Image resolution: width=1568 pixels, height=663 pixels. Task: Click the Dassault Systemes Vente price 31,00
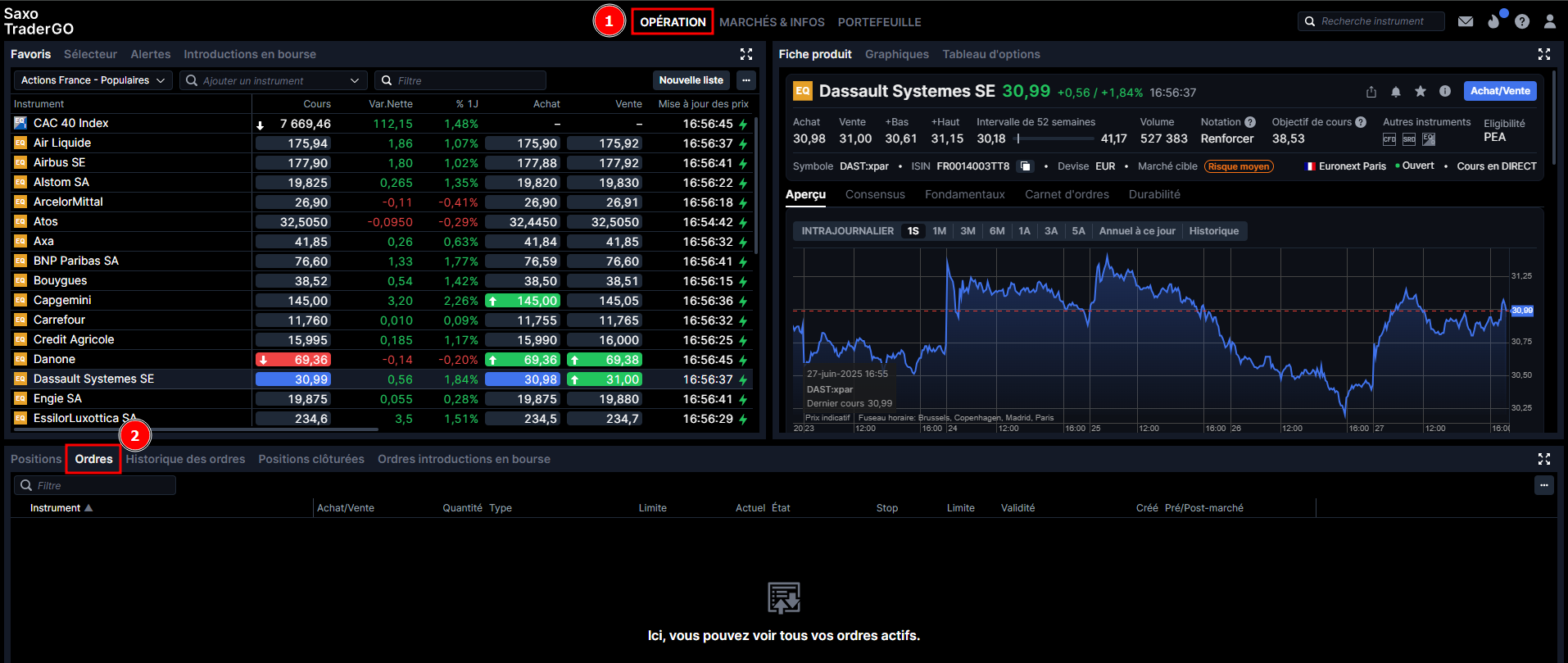click(605, 379)
